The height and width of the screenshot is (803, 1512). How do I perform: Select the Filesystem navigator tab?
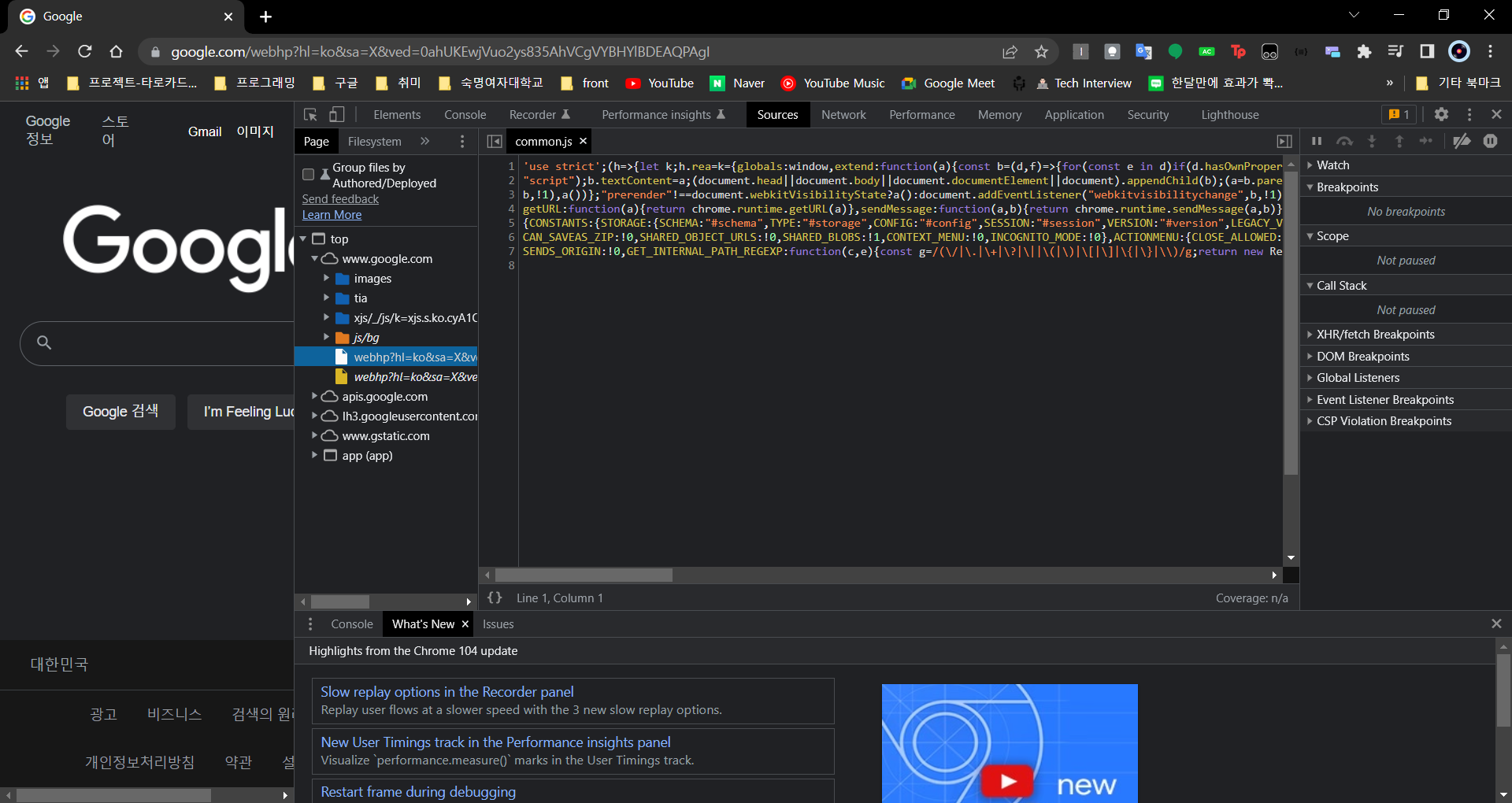pos(375,142)
